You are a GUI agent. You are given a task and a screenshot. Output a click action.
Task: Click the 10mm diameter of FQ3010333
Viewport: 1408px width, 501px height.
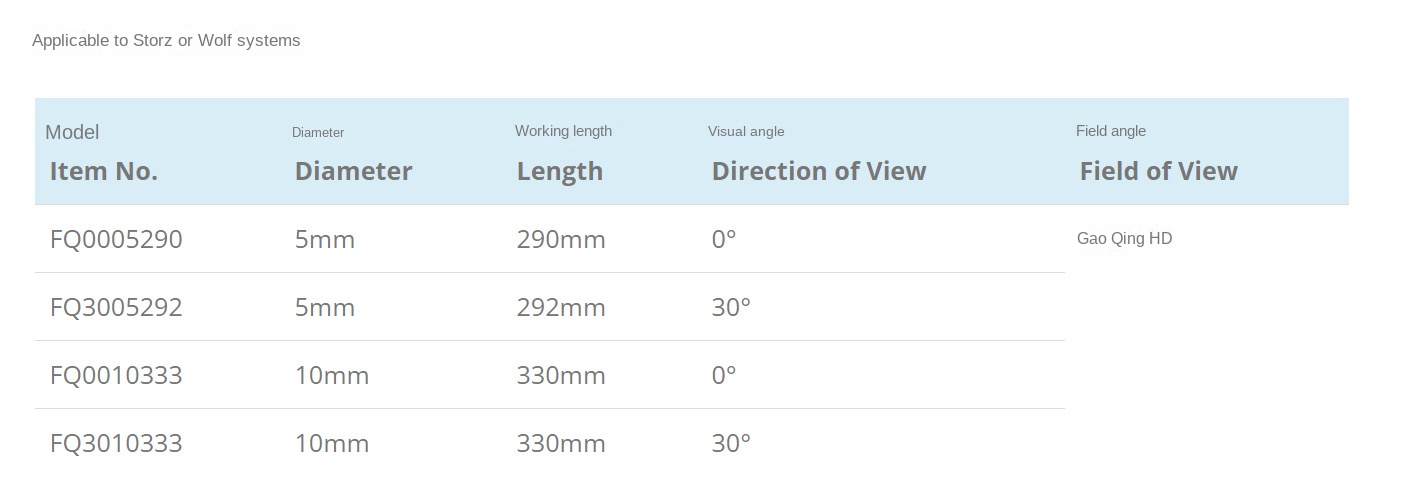[332, 443]
